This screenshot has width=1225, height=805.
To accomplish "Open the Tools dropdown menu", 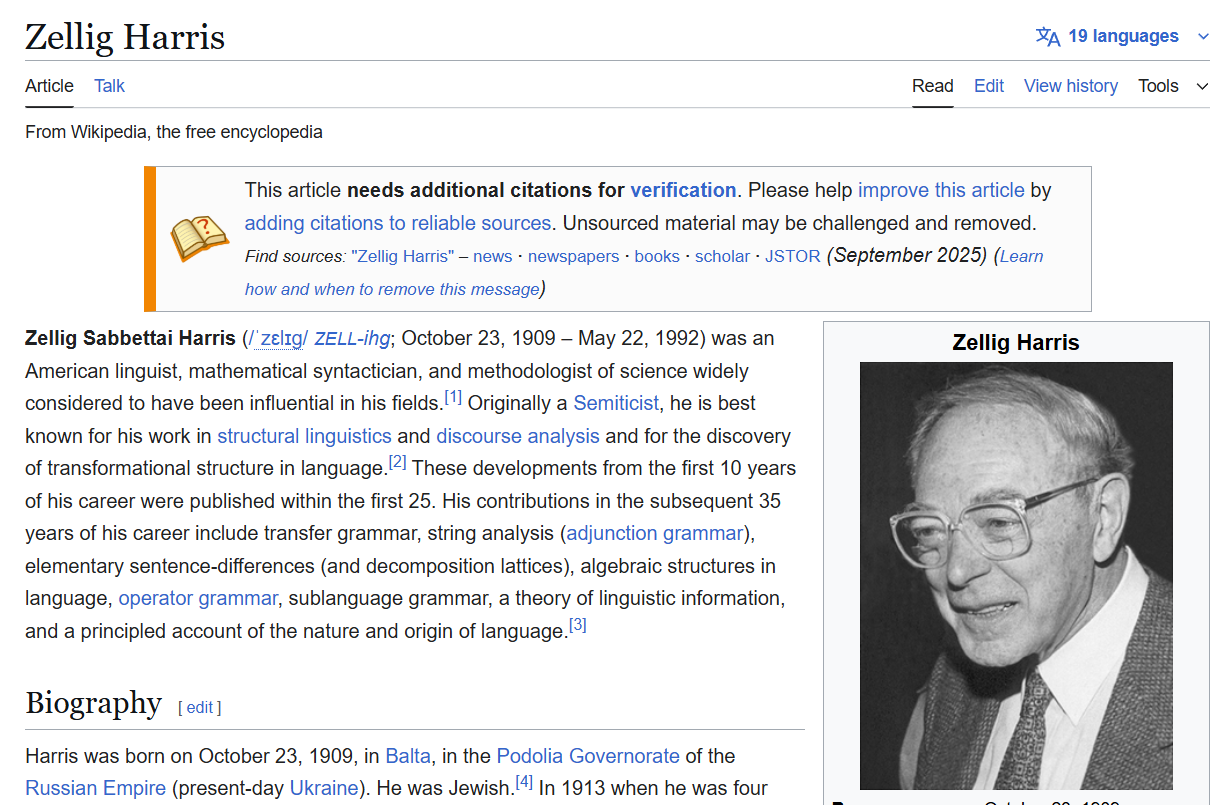I will (1172, 86).
